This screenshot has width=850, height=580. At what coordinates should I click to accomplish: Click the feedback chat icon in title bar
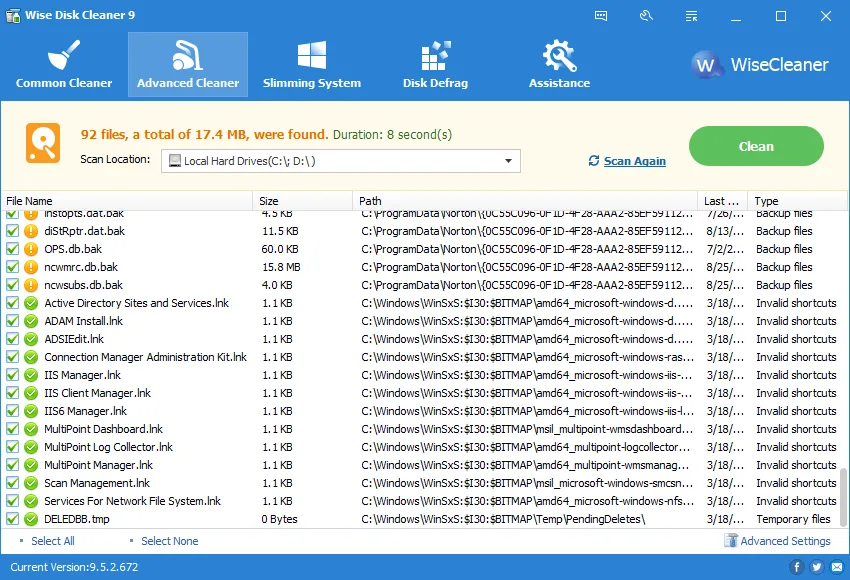coord(601,16)
